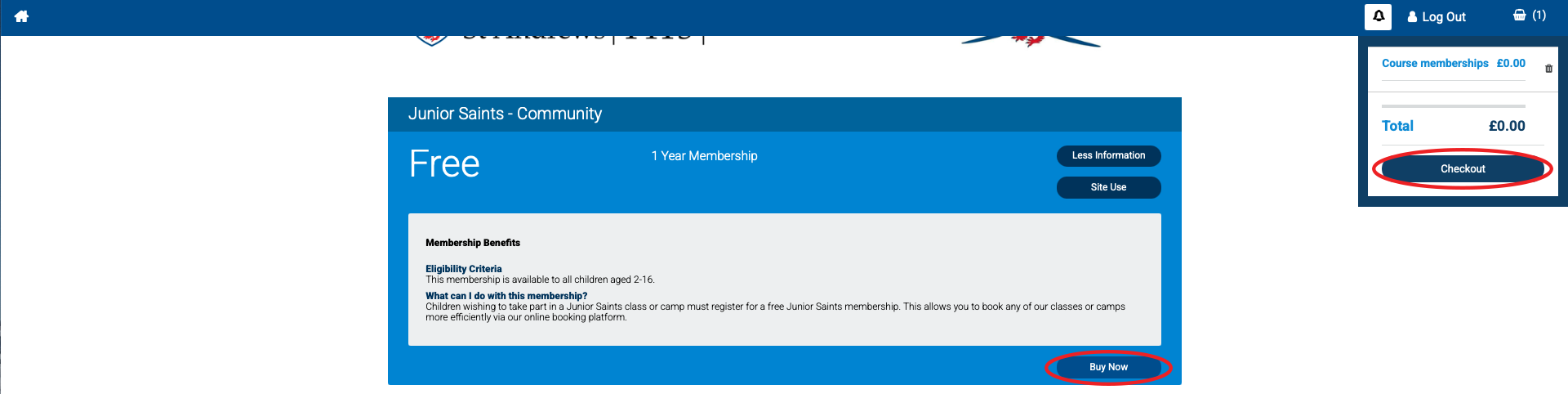Click the partially visible crest logo

click(x=431, y=39)
